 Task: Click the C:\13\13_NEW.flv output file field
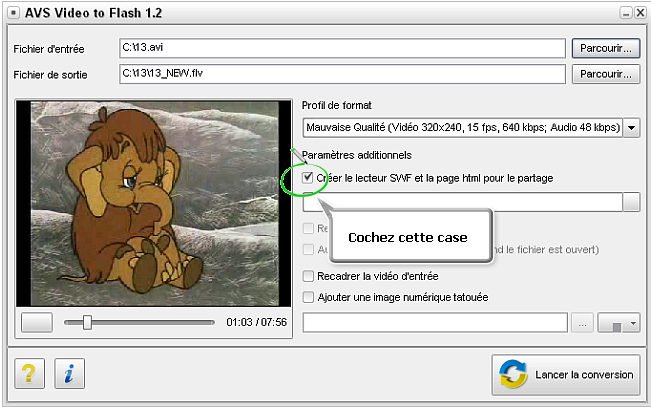tap(342, 74)
